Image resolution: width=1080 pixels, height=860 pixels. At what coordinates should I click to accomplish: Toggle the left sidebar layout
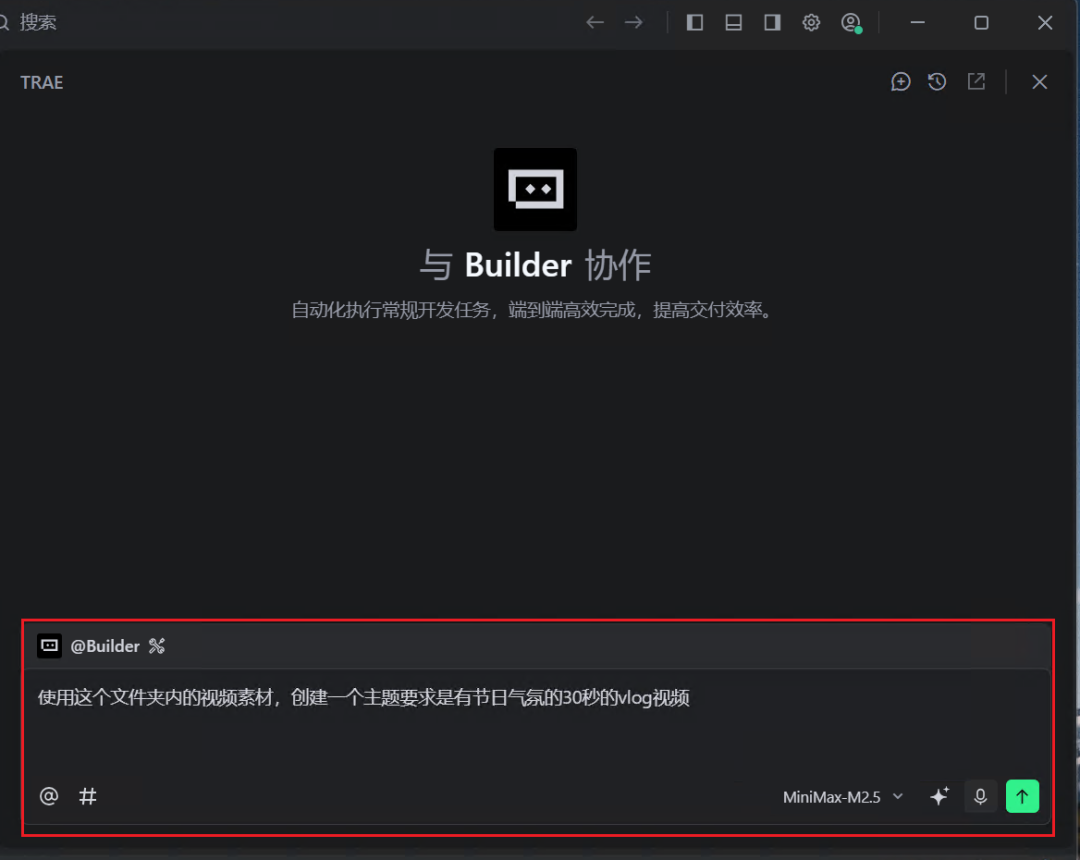pos(694,22)
